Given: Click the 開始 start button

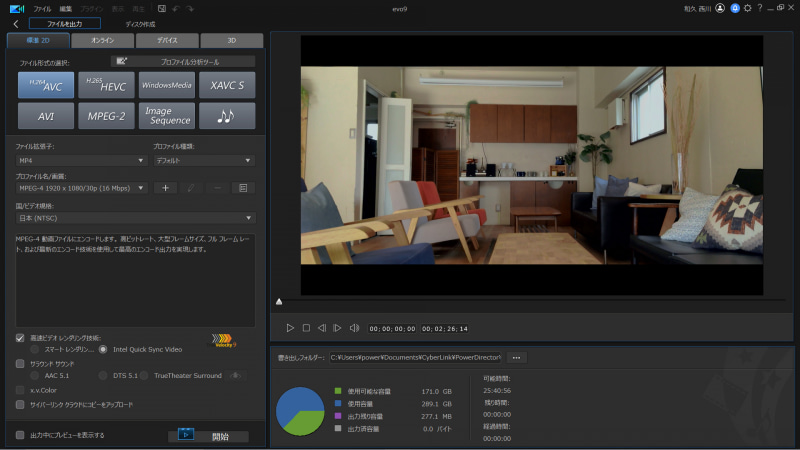Looking at the screenshot, I should click(208, 436).
